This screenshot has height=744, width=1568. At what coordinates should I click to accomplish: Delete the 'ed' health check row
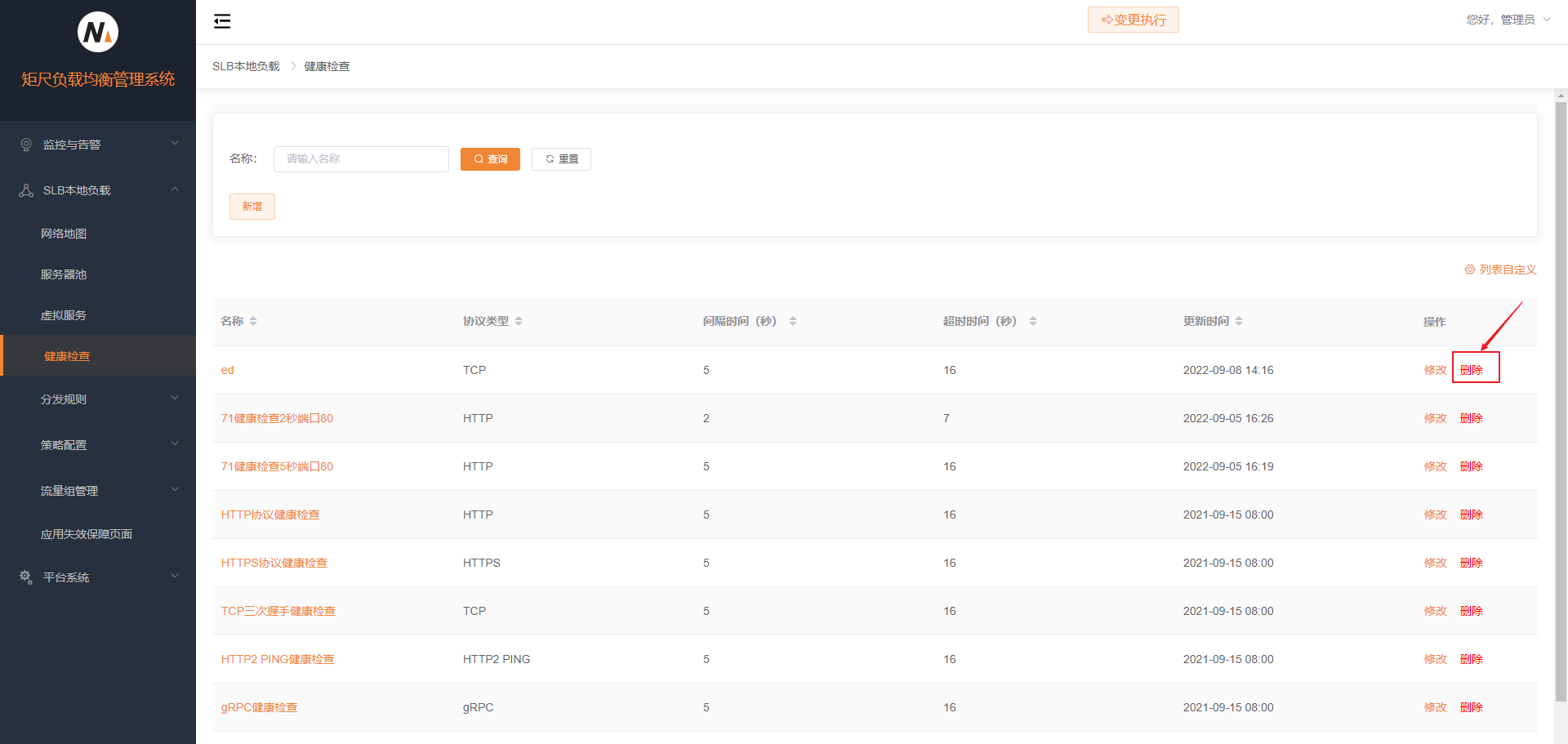pos(1472,370)
